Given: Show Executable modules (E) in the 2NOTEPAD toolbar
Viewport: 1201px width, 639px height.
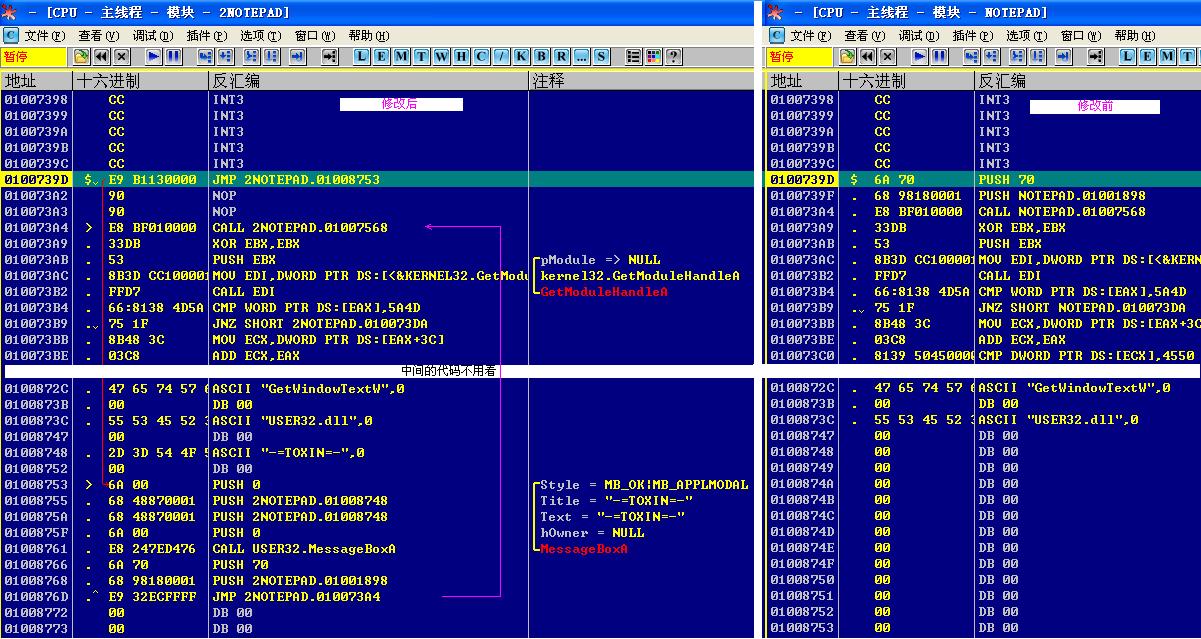Looking at the screenshot, I should [382, 57].
